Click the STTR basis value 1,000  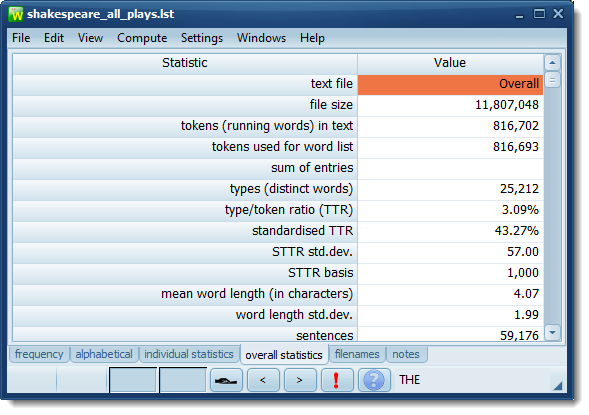coord(523,273)
